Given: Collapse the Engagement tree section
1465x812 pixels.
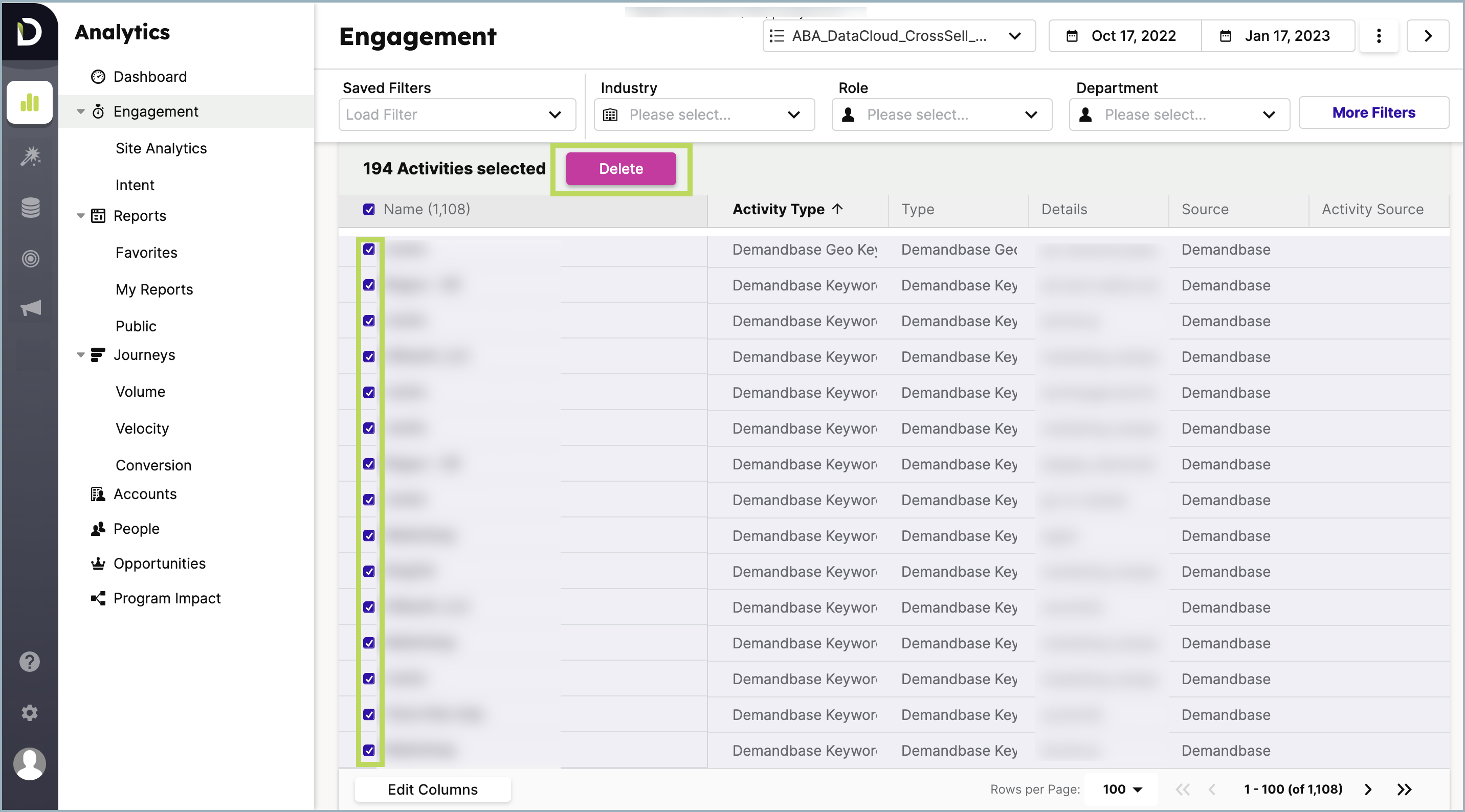Looking at the screenshot, I should pyautogui.click(x=81, y=111).
